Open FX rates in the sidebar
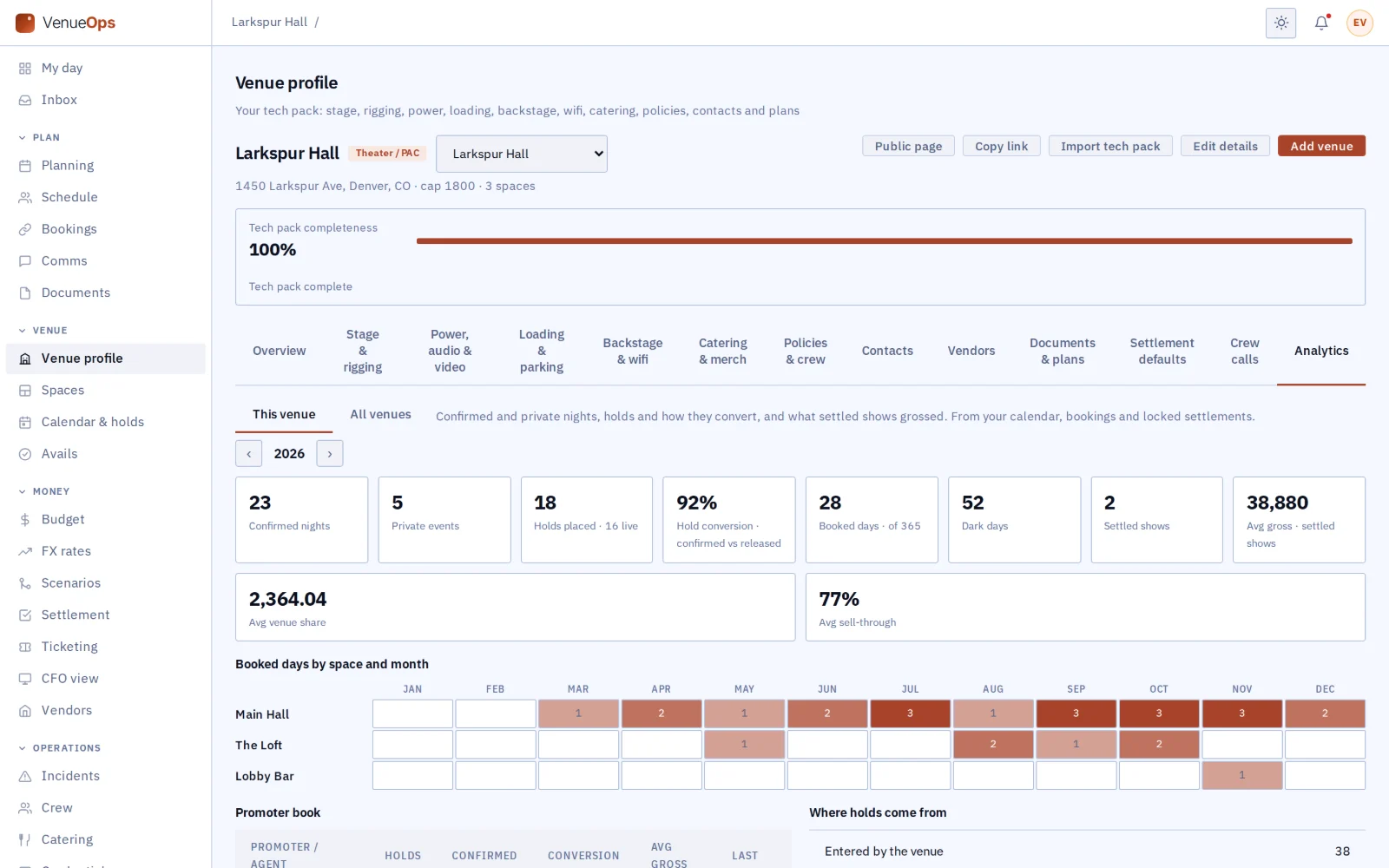The height and width of the screenshot is (868, 1389). point(106,551)
